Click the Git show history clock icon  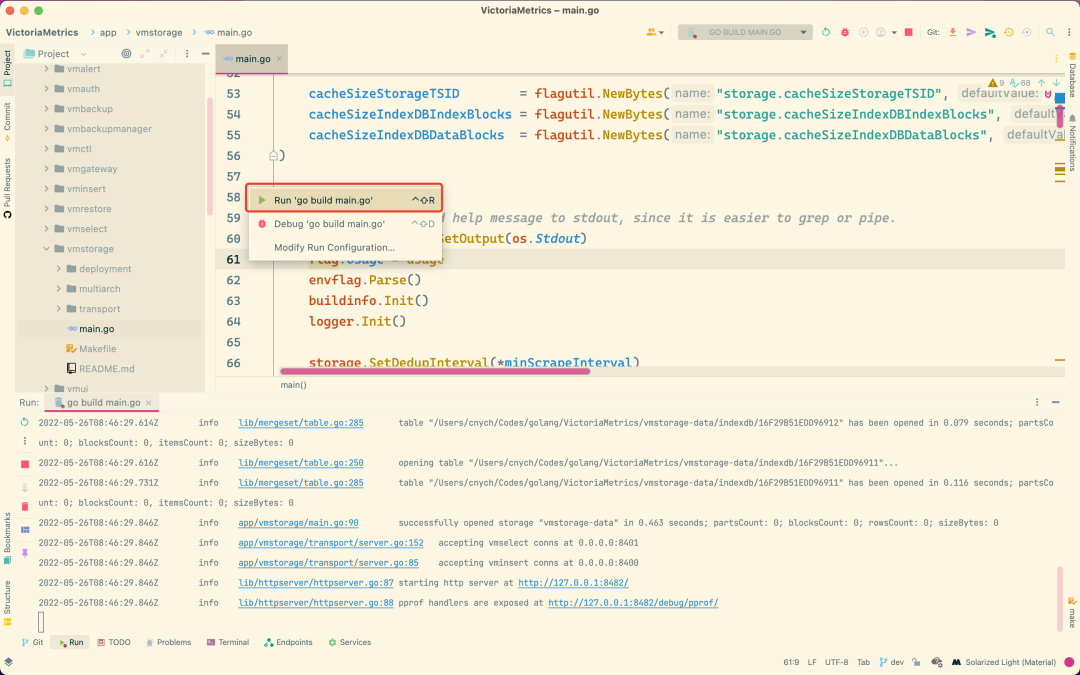(1008, 32)
